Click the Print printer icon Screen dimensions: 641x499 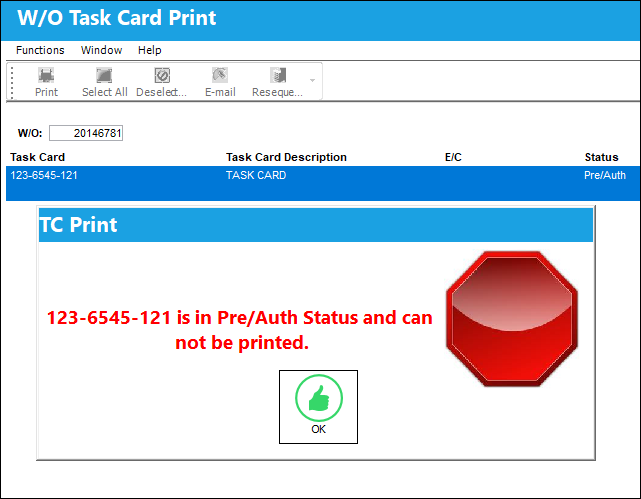(x=46, y=76)
